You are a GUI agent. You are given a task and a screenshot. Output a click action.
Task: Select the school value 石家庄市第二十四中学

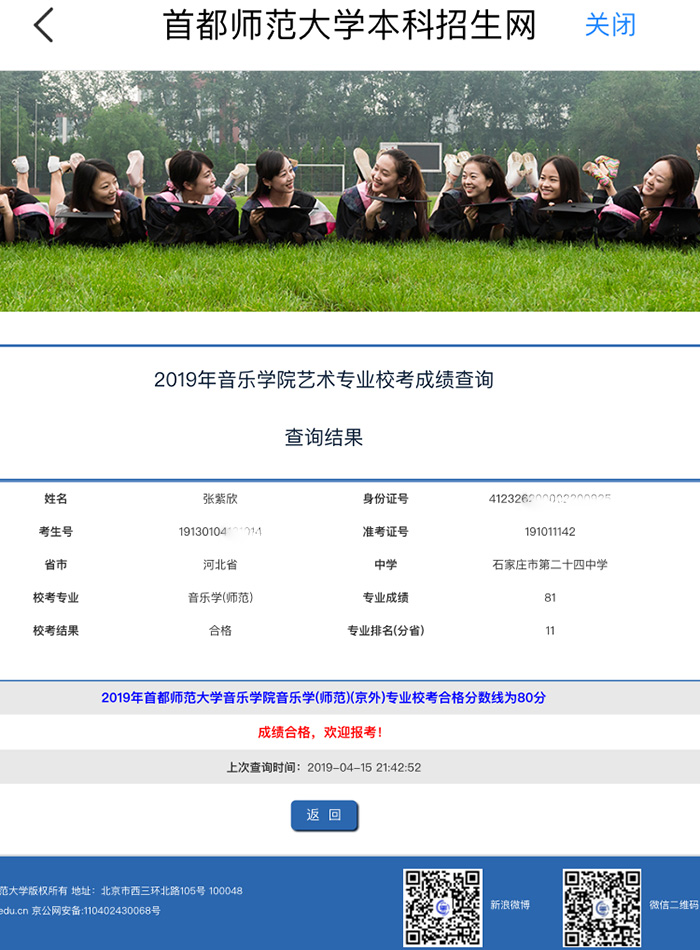[550, 564]
